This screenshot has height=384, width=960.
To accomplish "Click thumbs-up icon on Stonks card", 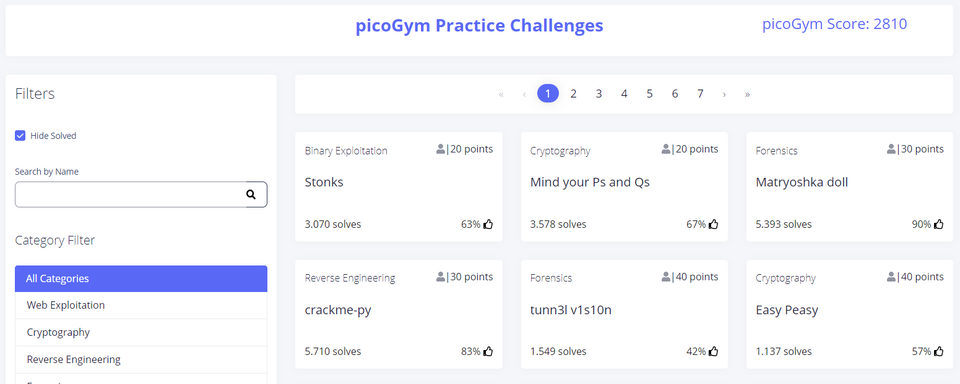I will (488, 224).
